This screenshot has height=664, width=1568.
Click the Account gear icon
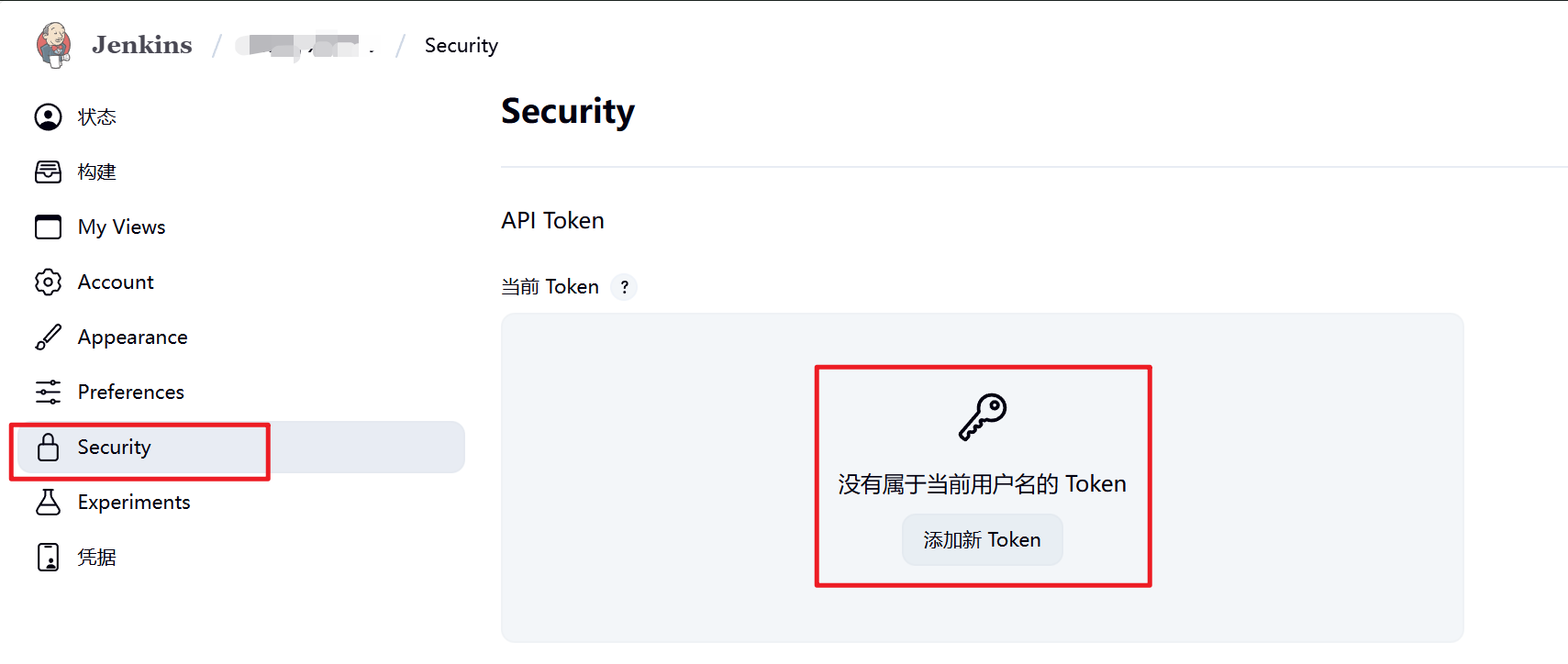[x=48, y=282]
